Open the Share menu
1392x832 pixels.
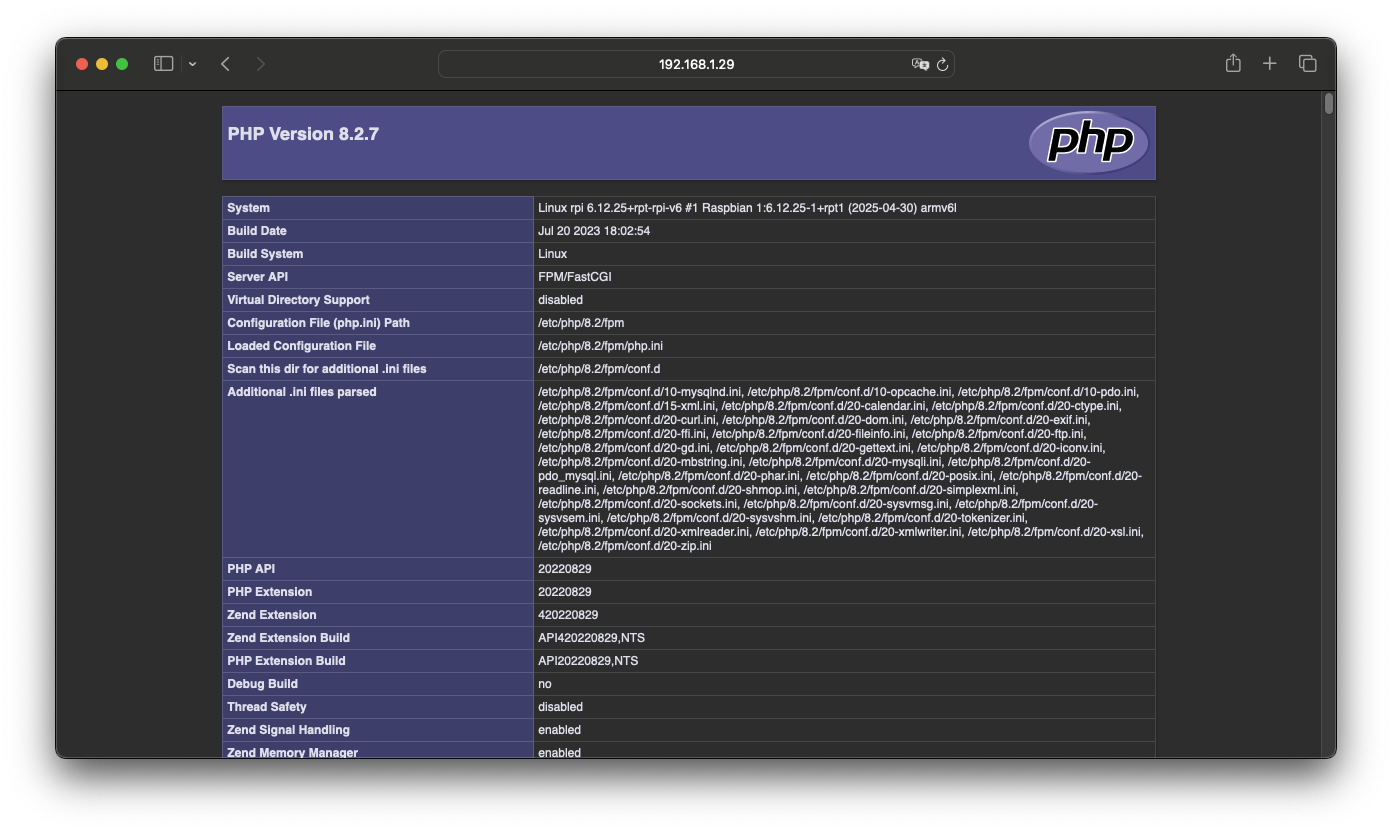coord(1233,64)
